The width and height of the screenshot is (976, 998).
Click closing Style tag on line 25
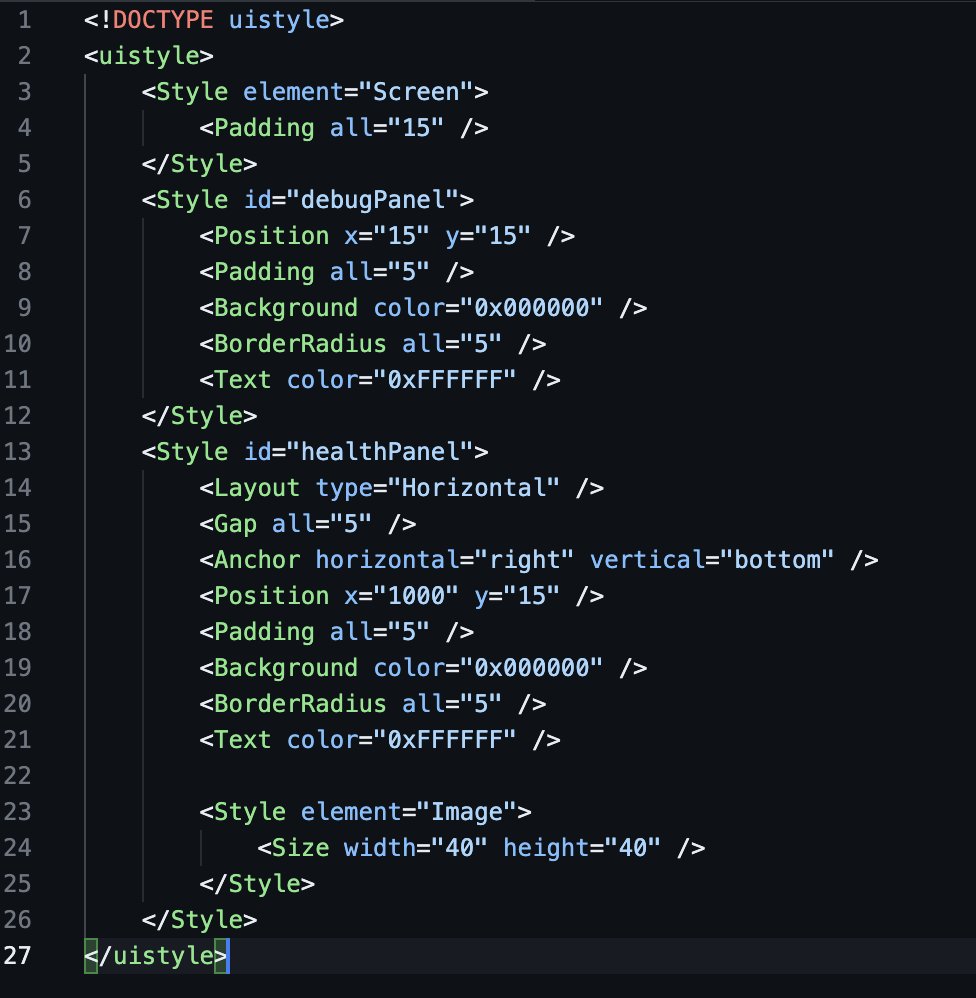click(257, 883)
